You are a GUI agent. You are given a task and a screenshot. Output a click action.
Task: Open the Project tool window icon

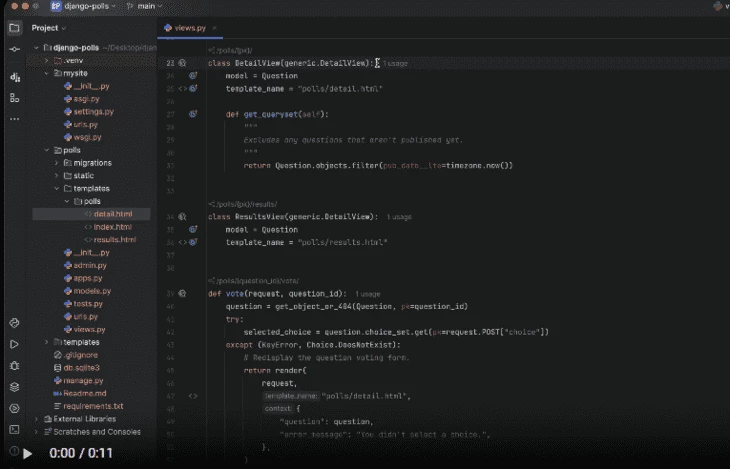coord(14,28)
